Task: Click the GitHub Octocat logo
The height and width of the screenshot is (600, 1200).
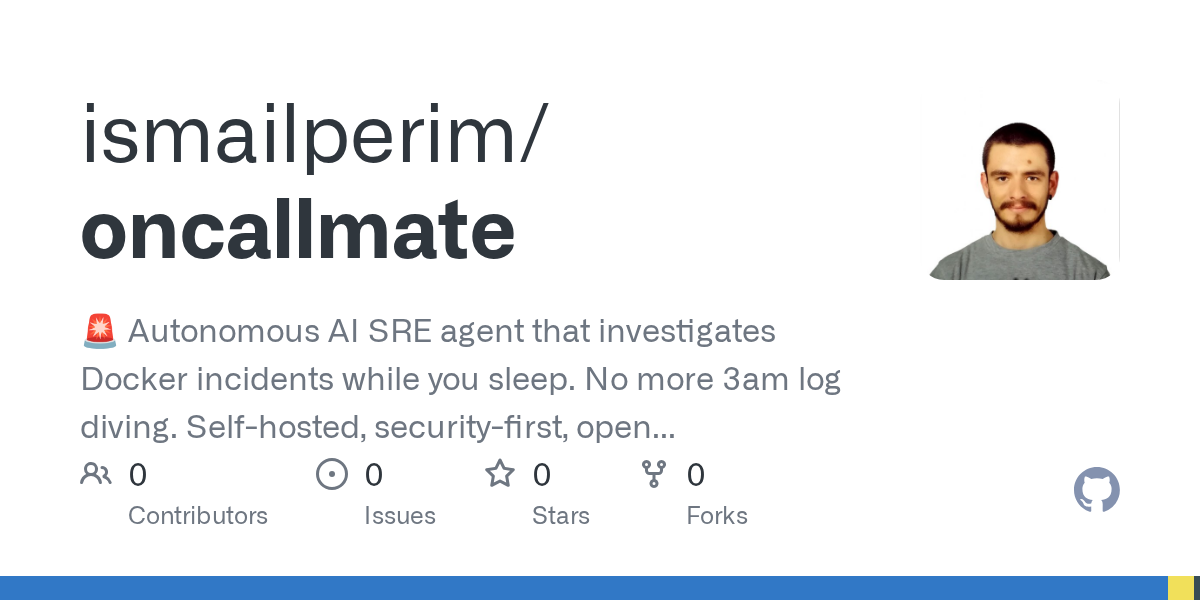Action: pyautogui.click(x=1096, y=490)
